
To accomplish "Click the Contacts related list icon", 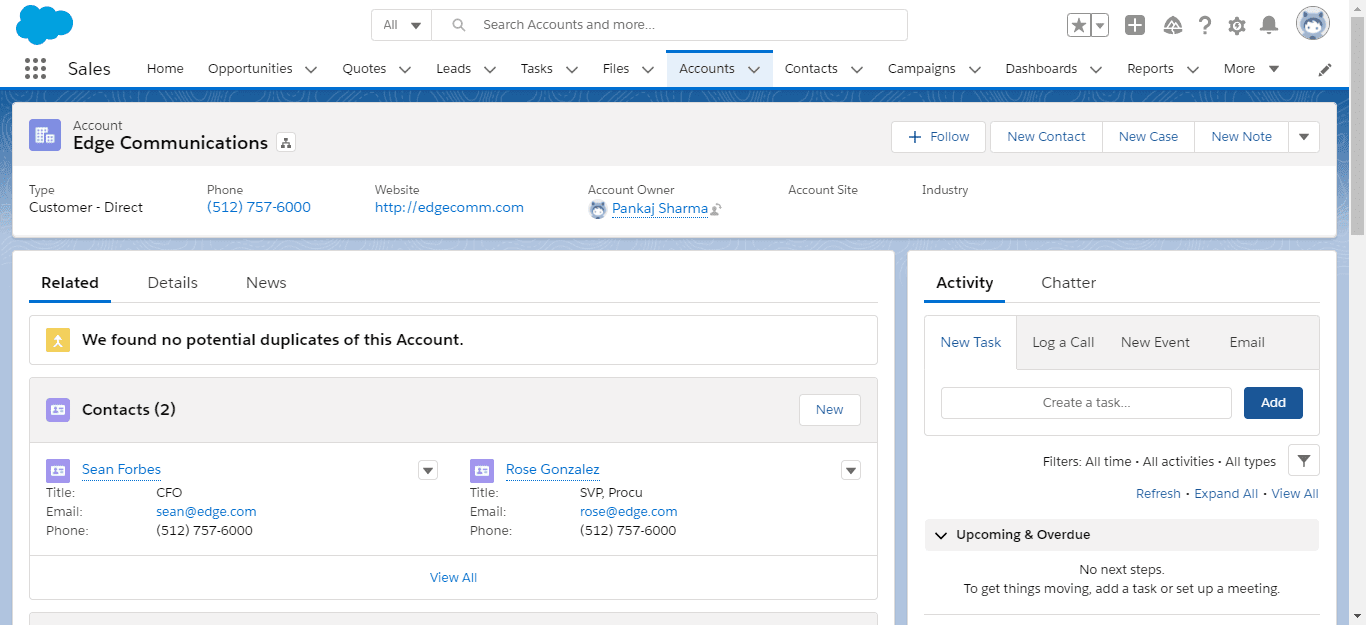I will [x=58, y=409].
